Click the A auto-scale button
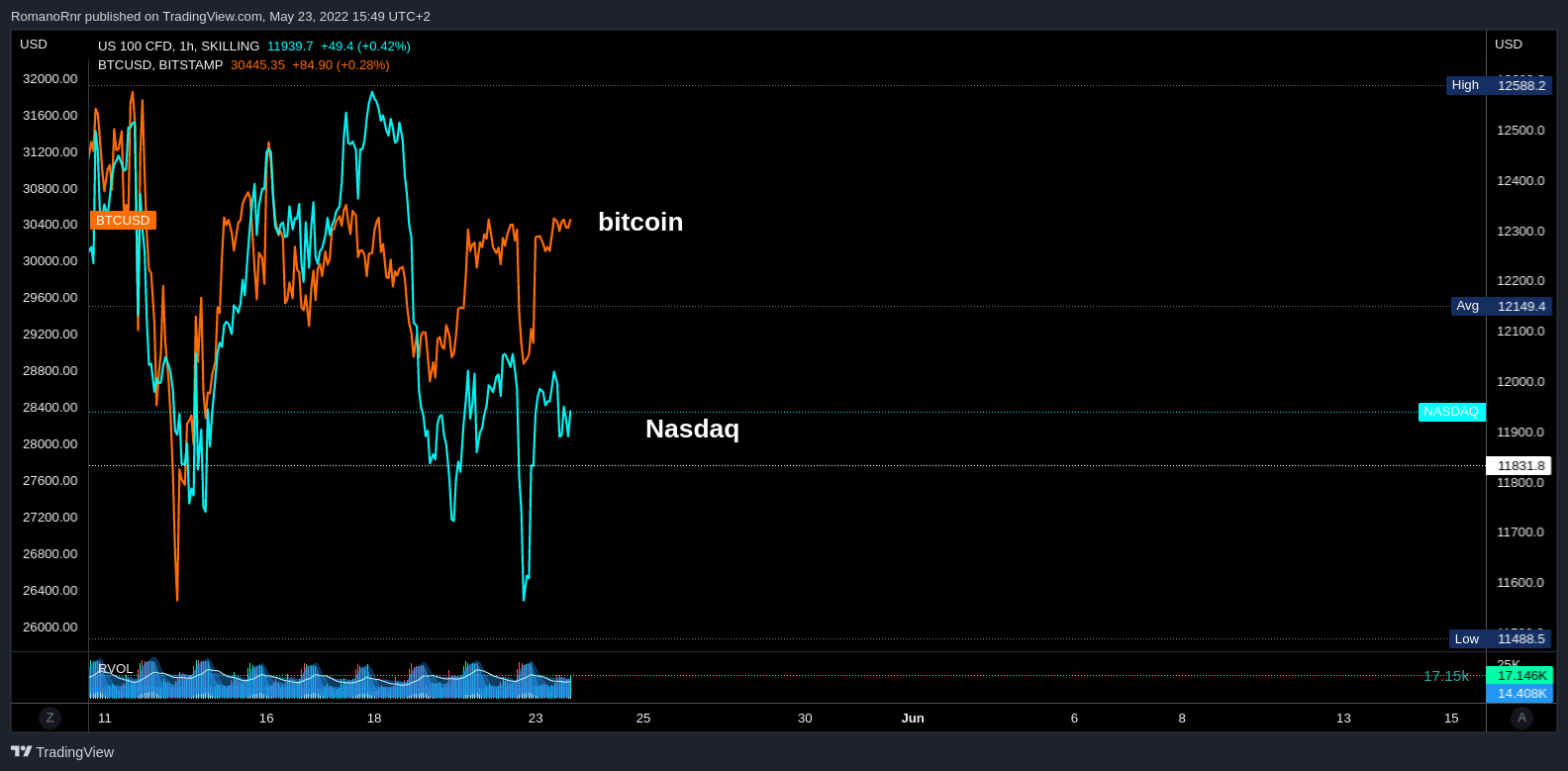Image resolution: width=1568 pixels, height=771 pixels. (1521, 718)
